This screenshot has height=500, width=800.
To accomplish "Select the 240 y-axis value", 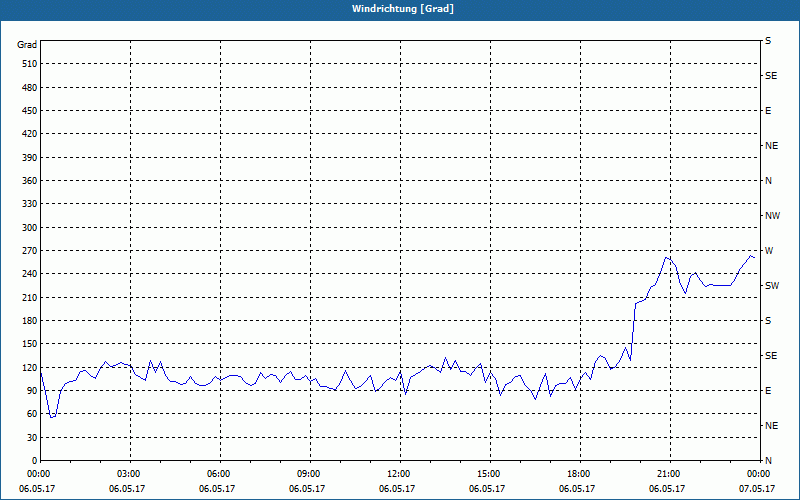I will tap(31, 274).
